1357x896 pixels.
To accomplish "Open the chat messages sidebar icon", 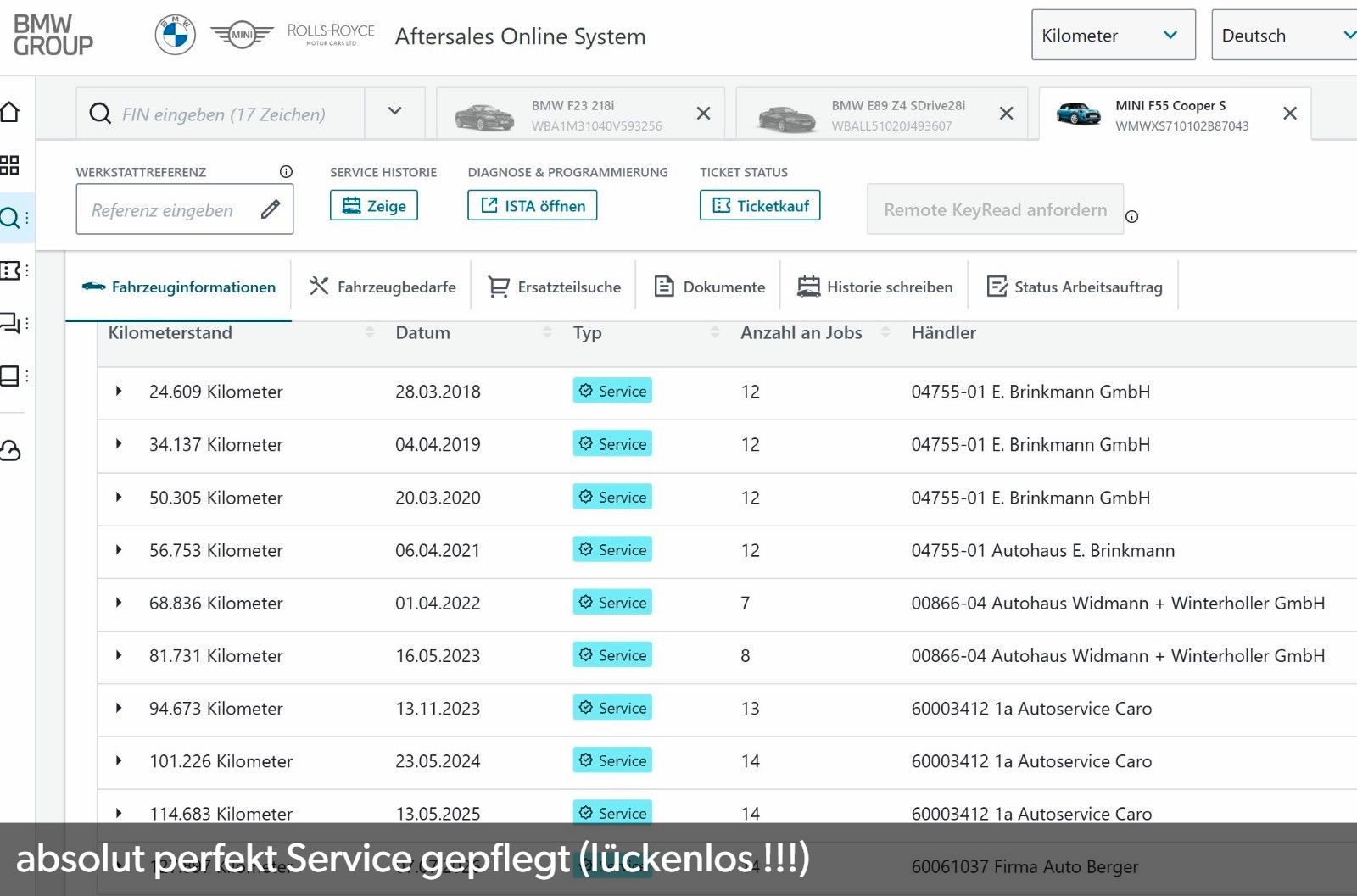I will 10,323.
